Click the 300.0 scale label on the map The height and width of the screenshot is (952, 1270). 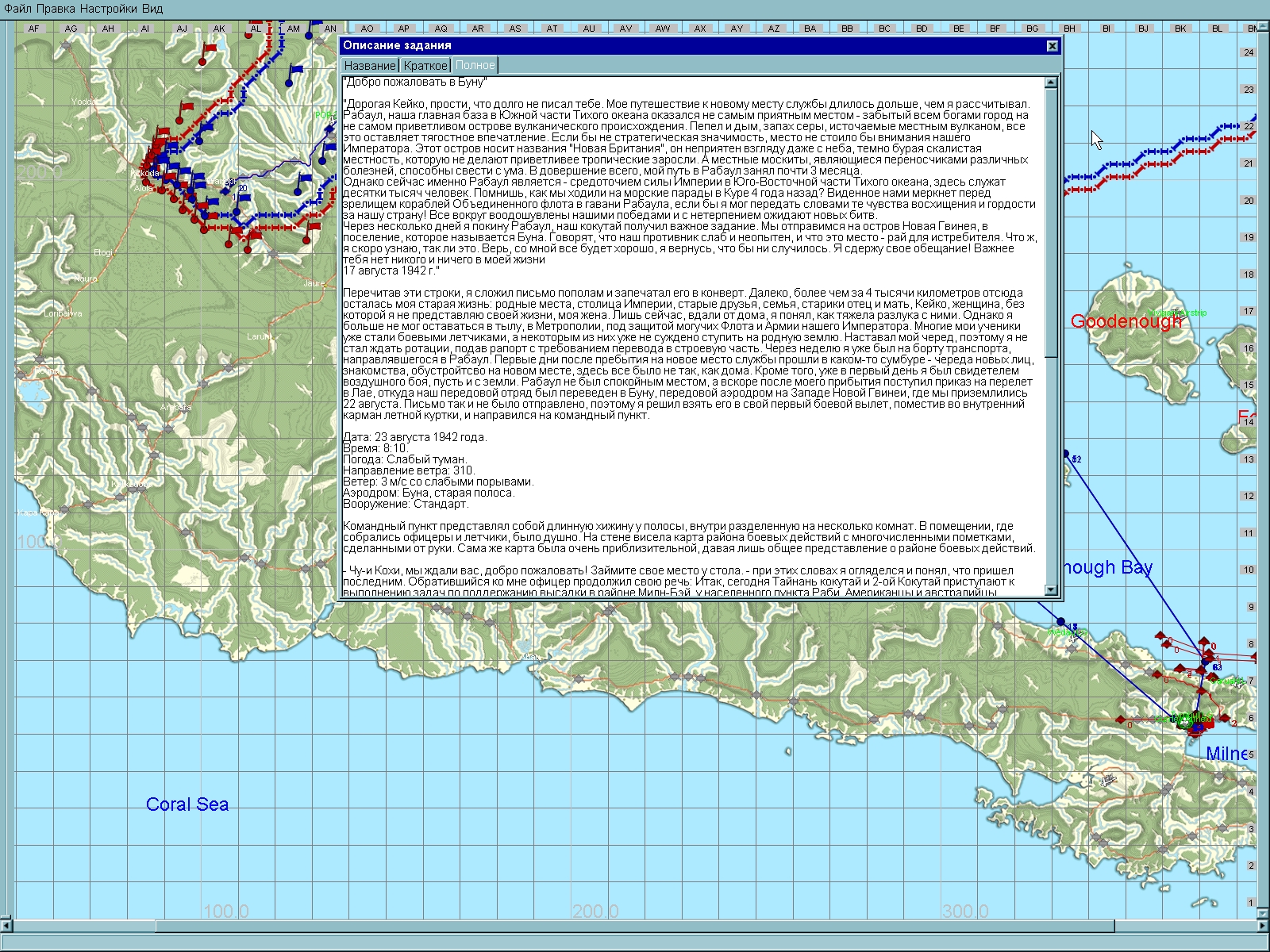click(965, 911)
